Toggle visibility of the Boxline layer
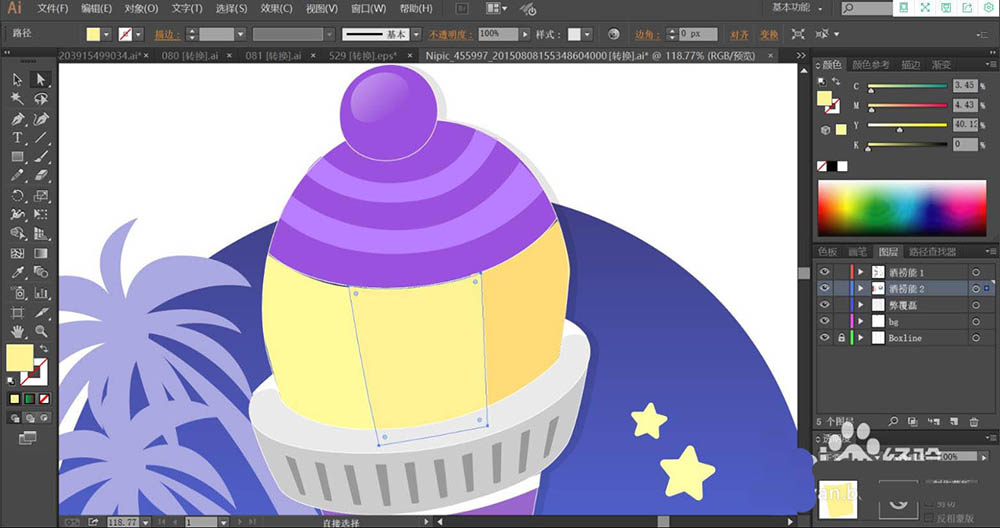1000x528 pixels. [825, 338]
